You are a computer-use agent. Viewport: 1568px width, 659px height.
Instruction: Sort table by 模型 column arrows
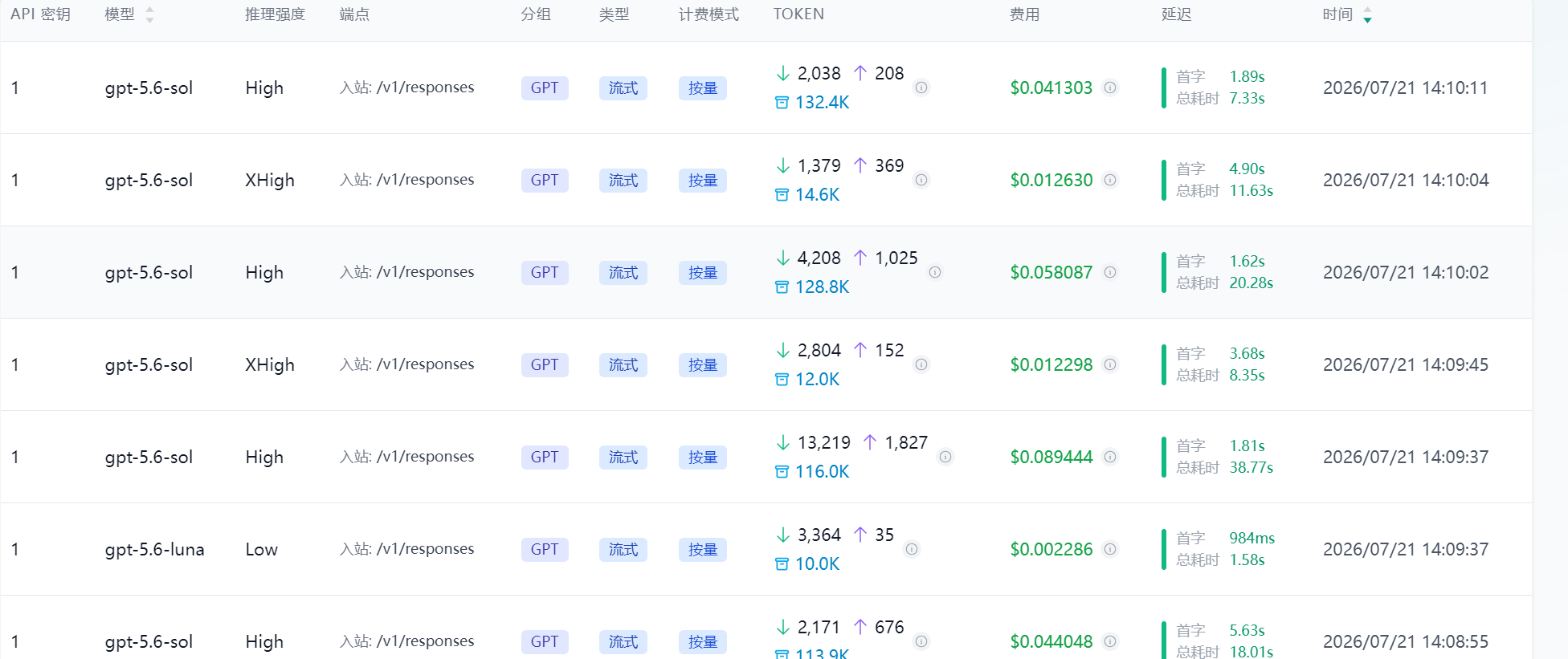point(149,14)
